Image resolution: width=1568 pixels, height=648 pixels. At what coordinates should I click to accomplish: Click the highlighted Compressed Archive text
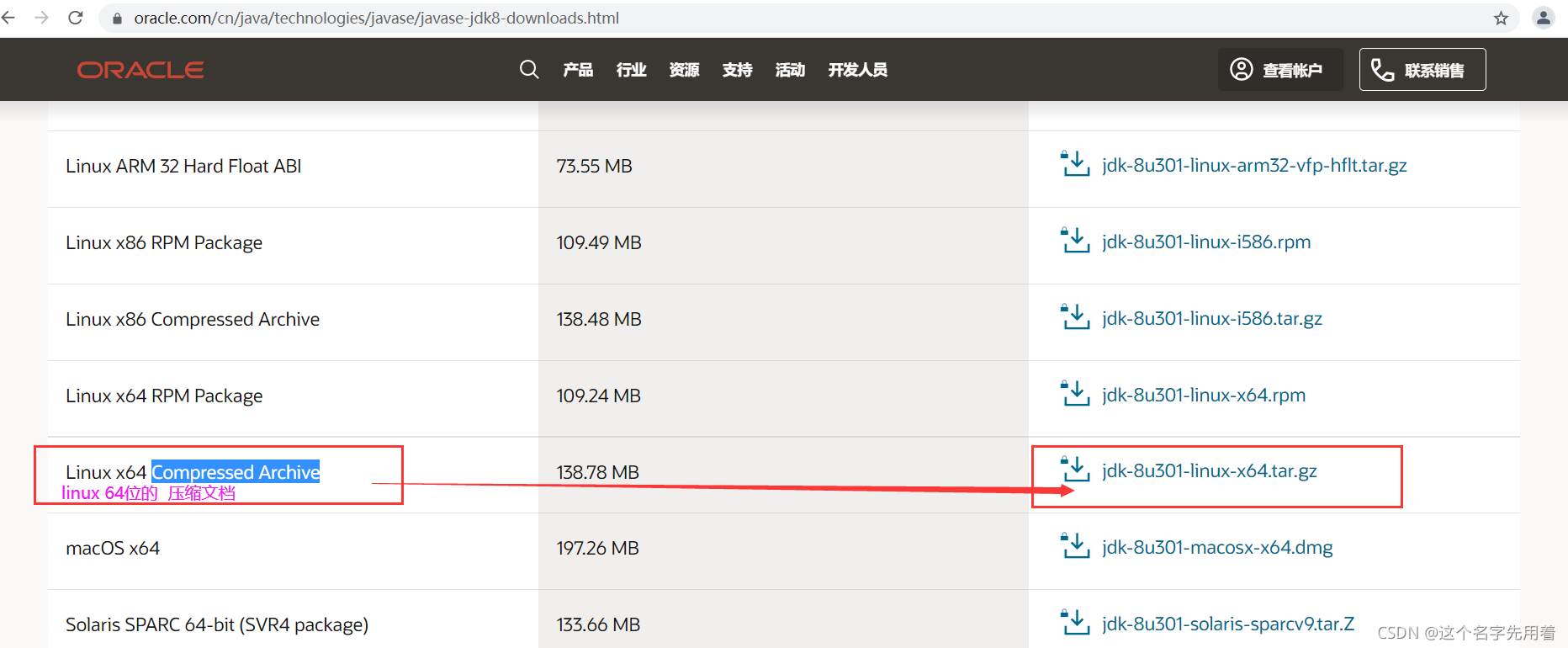tap(236, 472)
